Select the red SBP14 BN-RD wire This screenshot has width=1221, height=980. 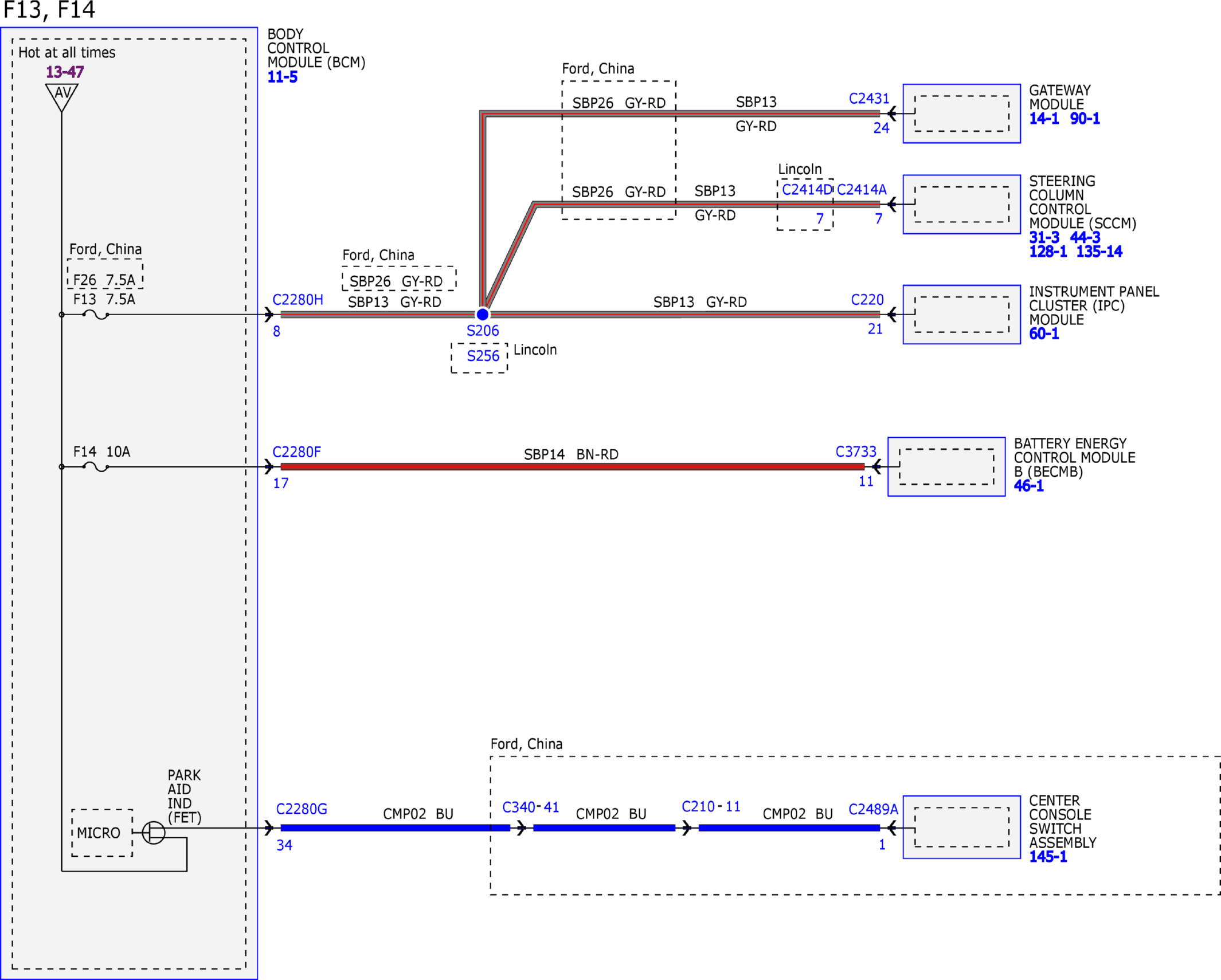pyautogui.click(x=572, y=467)
